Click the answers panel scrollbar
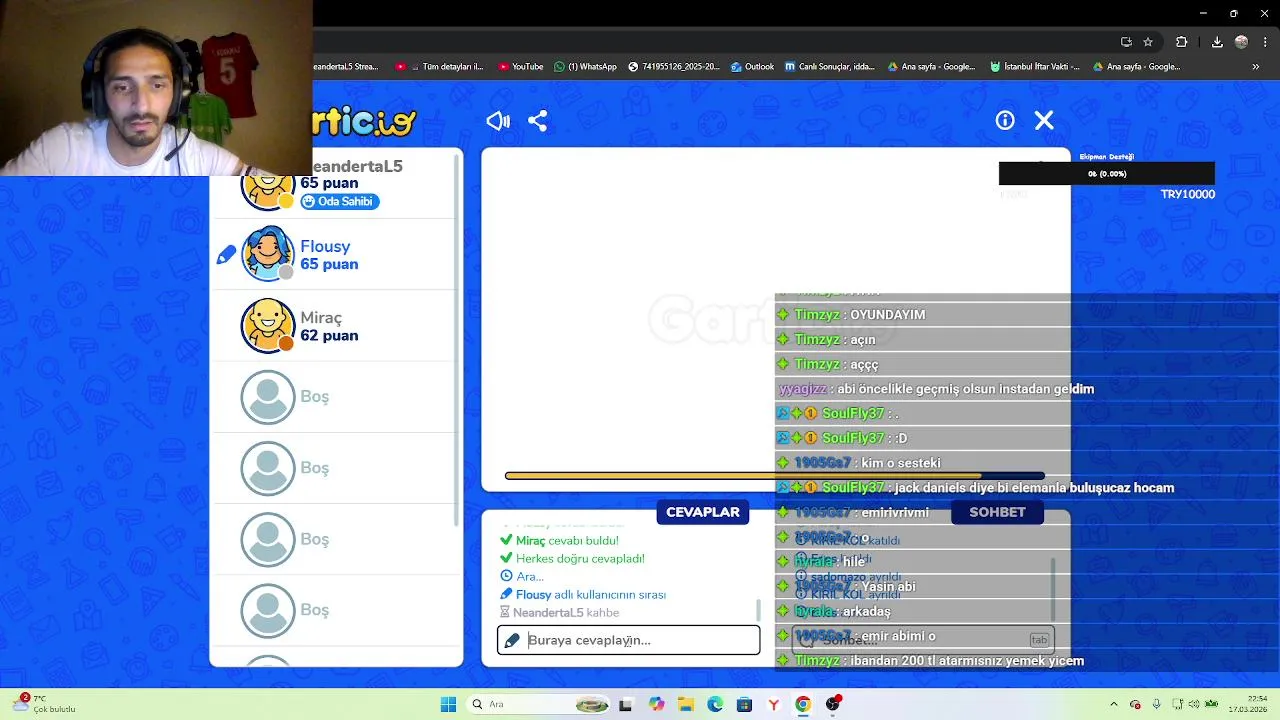1280x720 pixels. 757,610
